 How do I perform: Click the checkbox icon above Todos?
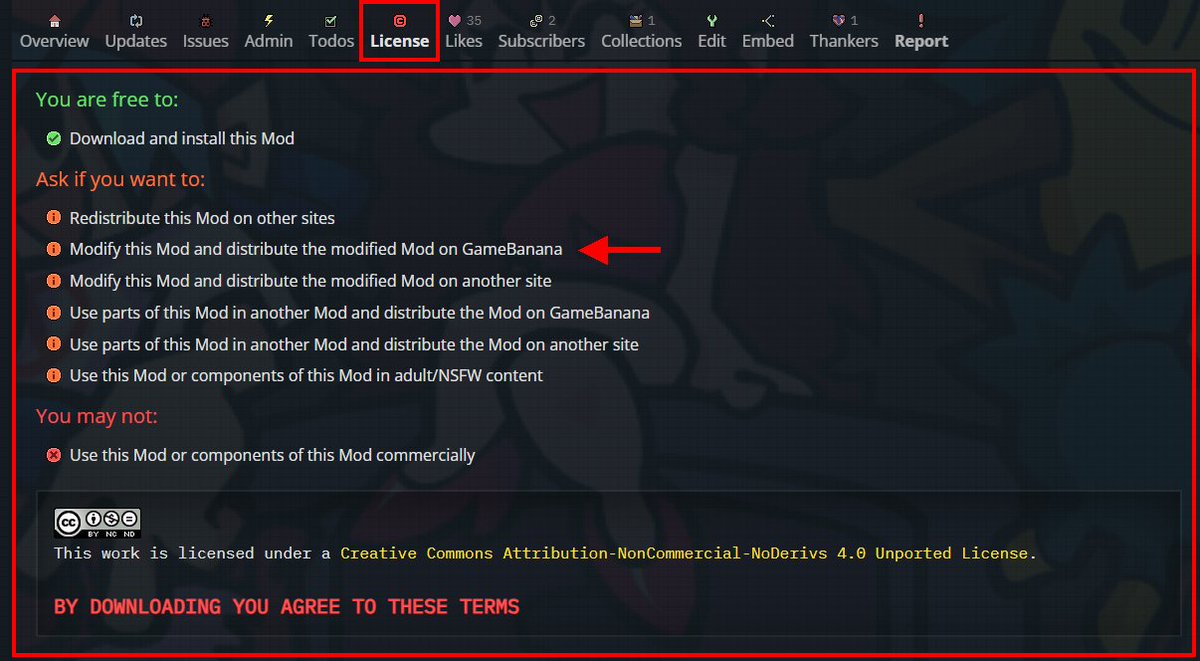331,20
